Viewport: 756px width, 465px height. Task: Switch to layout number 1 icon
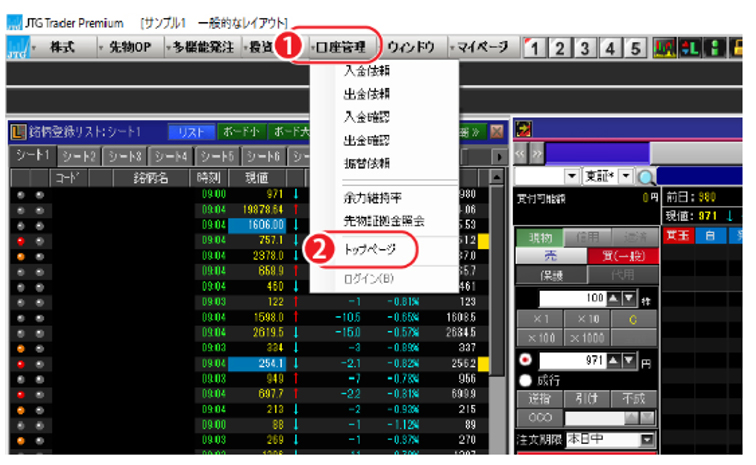535,48
